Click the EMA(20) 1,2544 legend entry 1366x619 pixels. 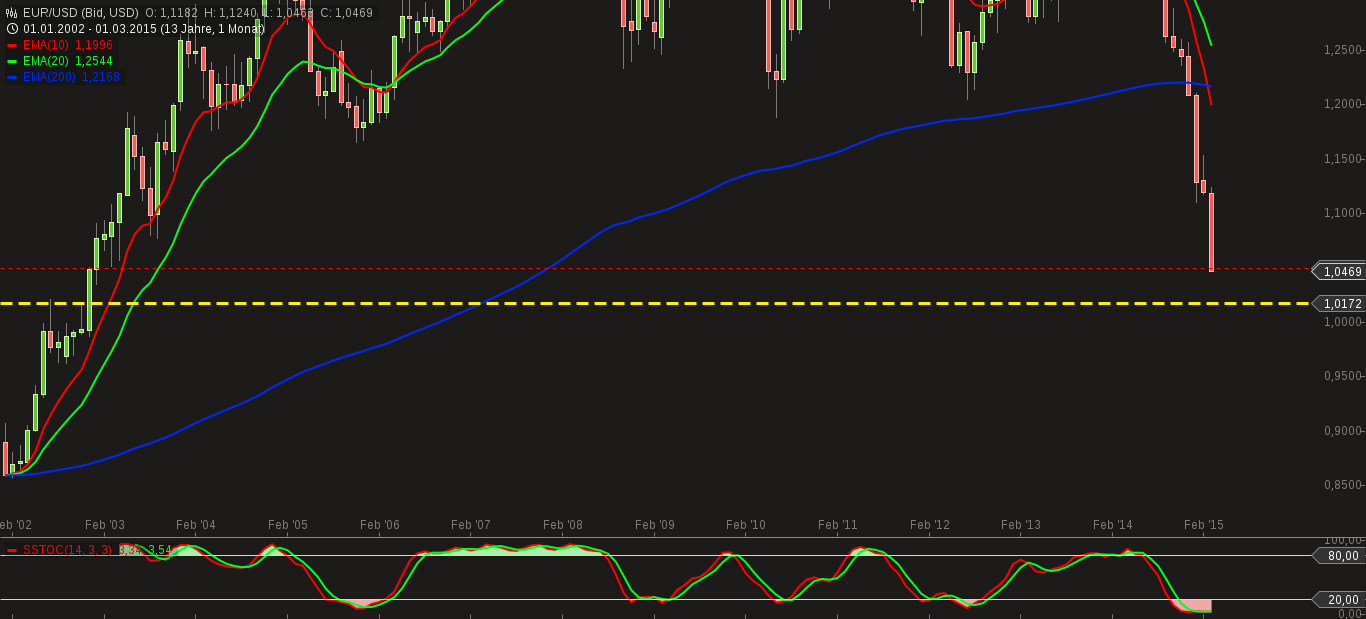(68, 61)
